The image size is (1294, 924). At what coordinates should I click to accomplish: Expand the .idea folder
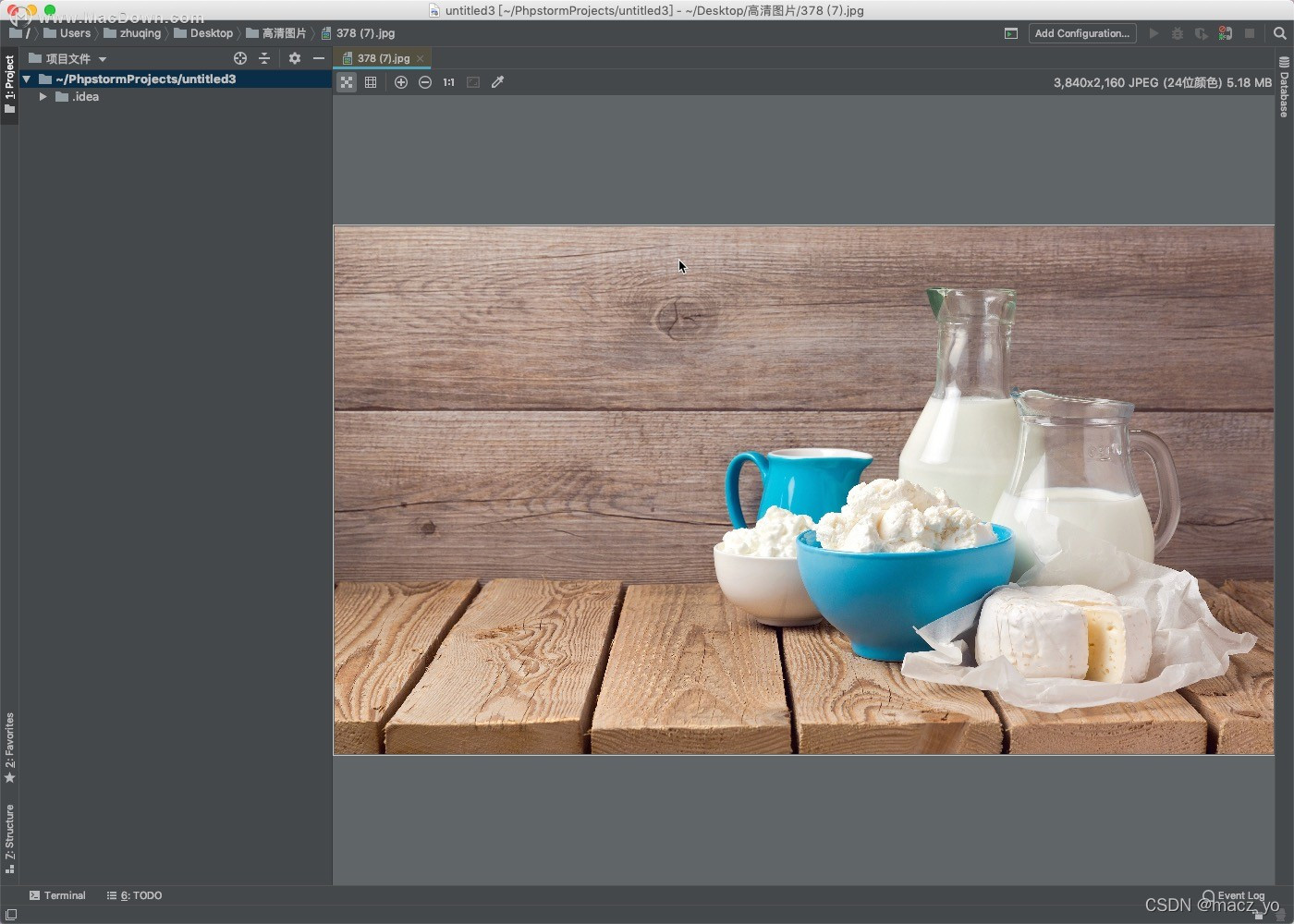43,96
